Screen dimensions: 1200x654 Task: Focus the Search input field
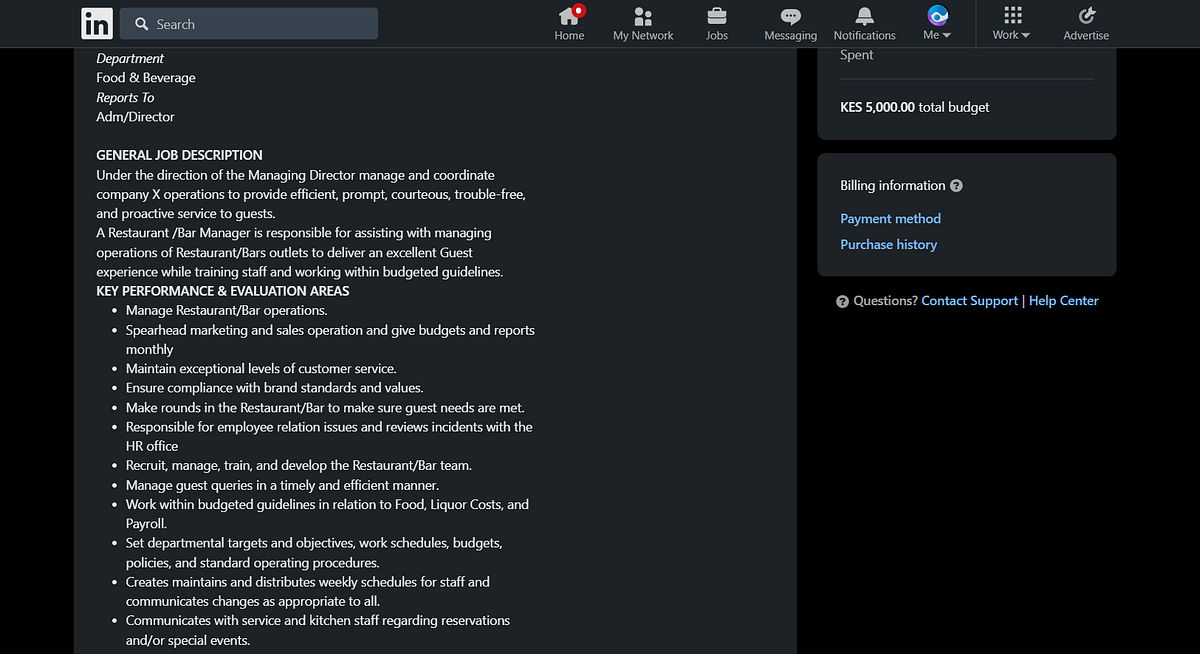pos(248,24)
